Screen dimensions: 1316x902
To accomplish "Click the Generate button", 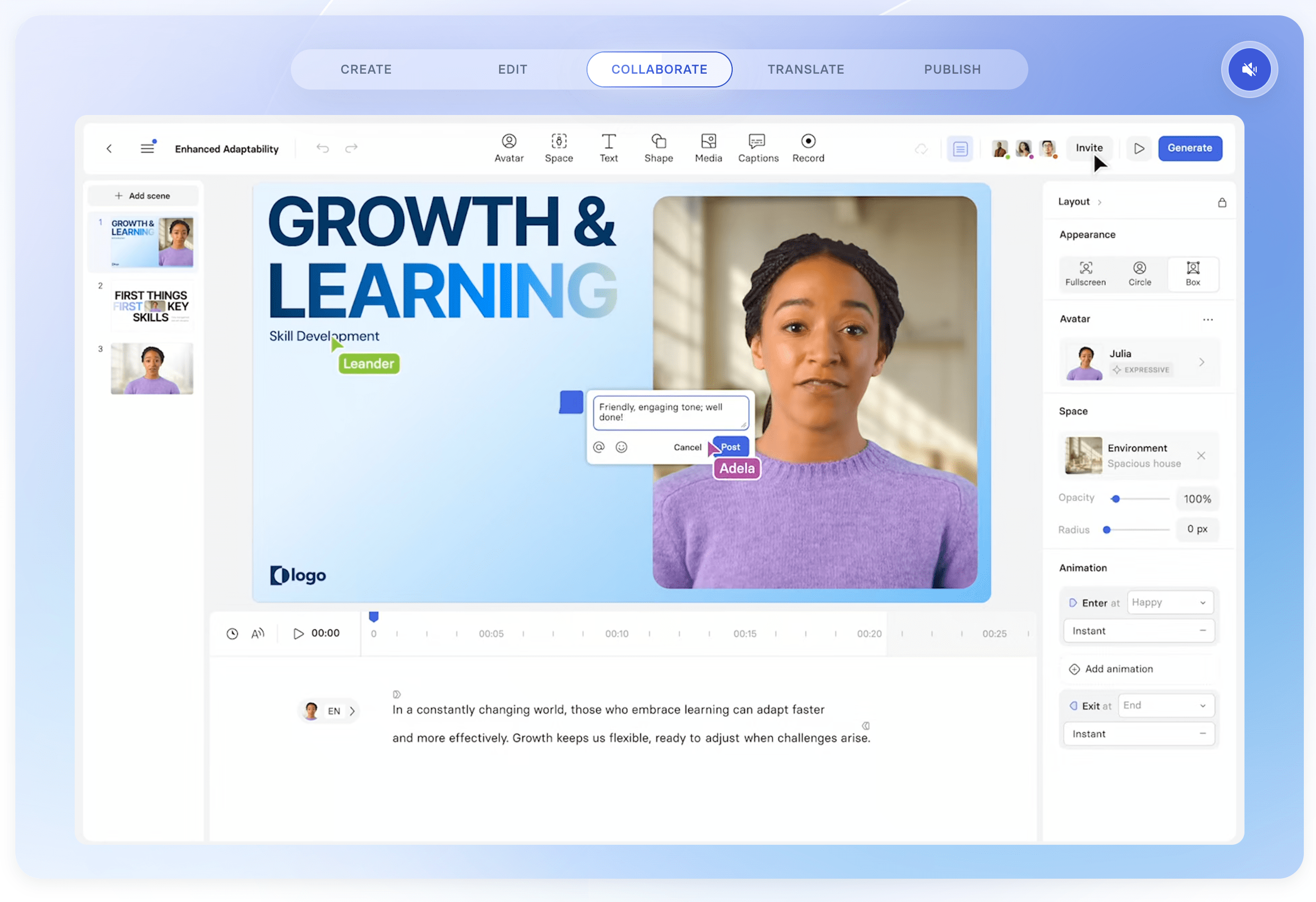I will (1189, 148).
